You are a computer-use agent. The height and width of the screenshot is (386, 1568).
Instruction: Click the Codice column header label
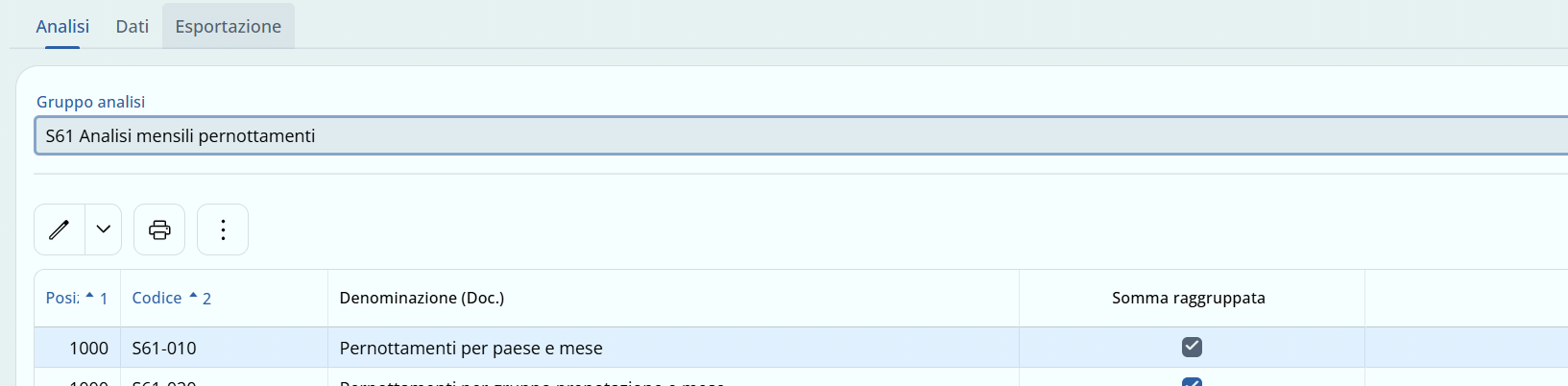click(157, 299)
